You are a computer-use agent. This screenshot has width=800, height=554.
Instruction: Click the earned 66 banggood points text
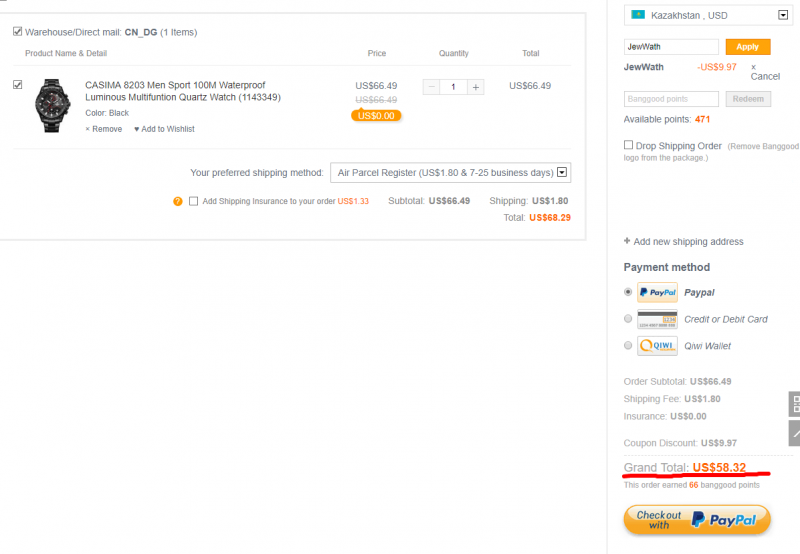tap(691, 485)
